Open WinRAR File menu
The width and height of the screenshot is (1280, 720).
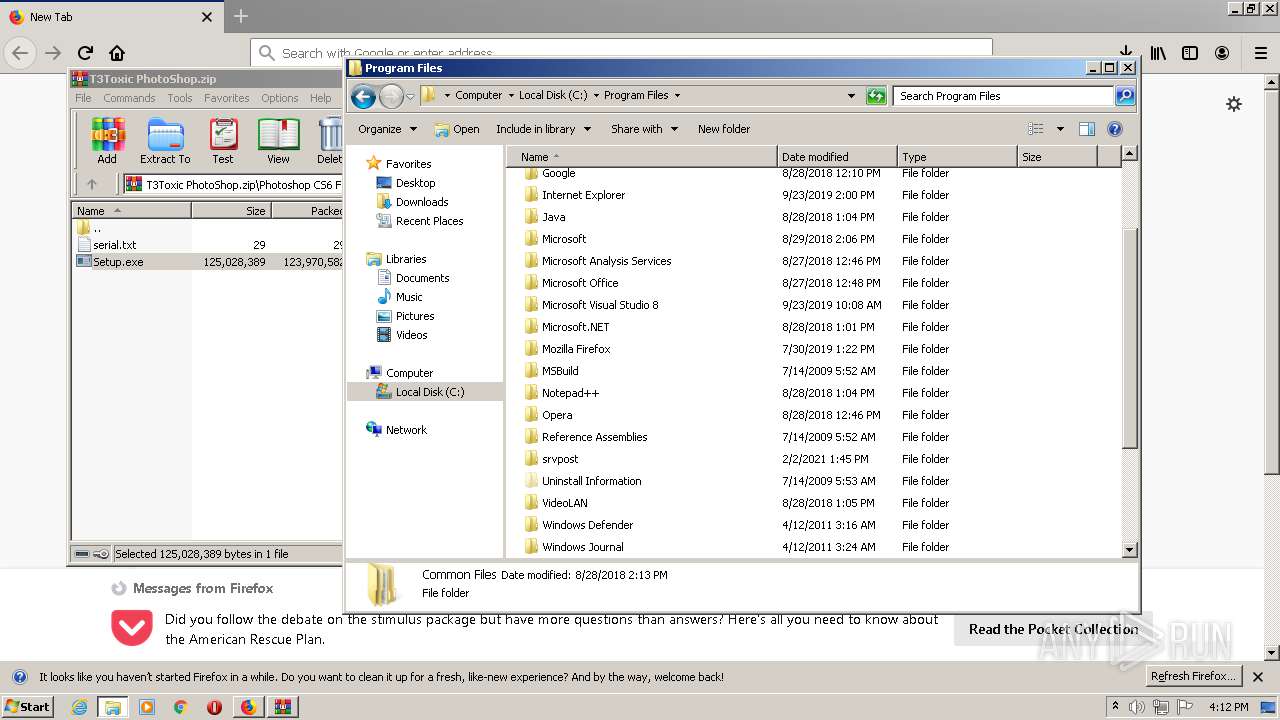(x=83, y=98)
